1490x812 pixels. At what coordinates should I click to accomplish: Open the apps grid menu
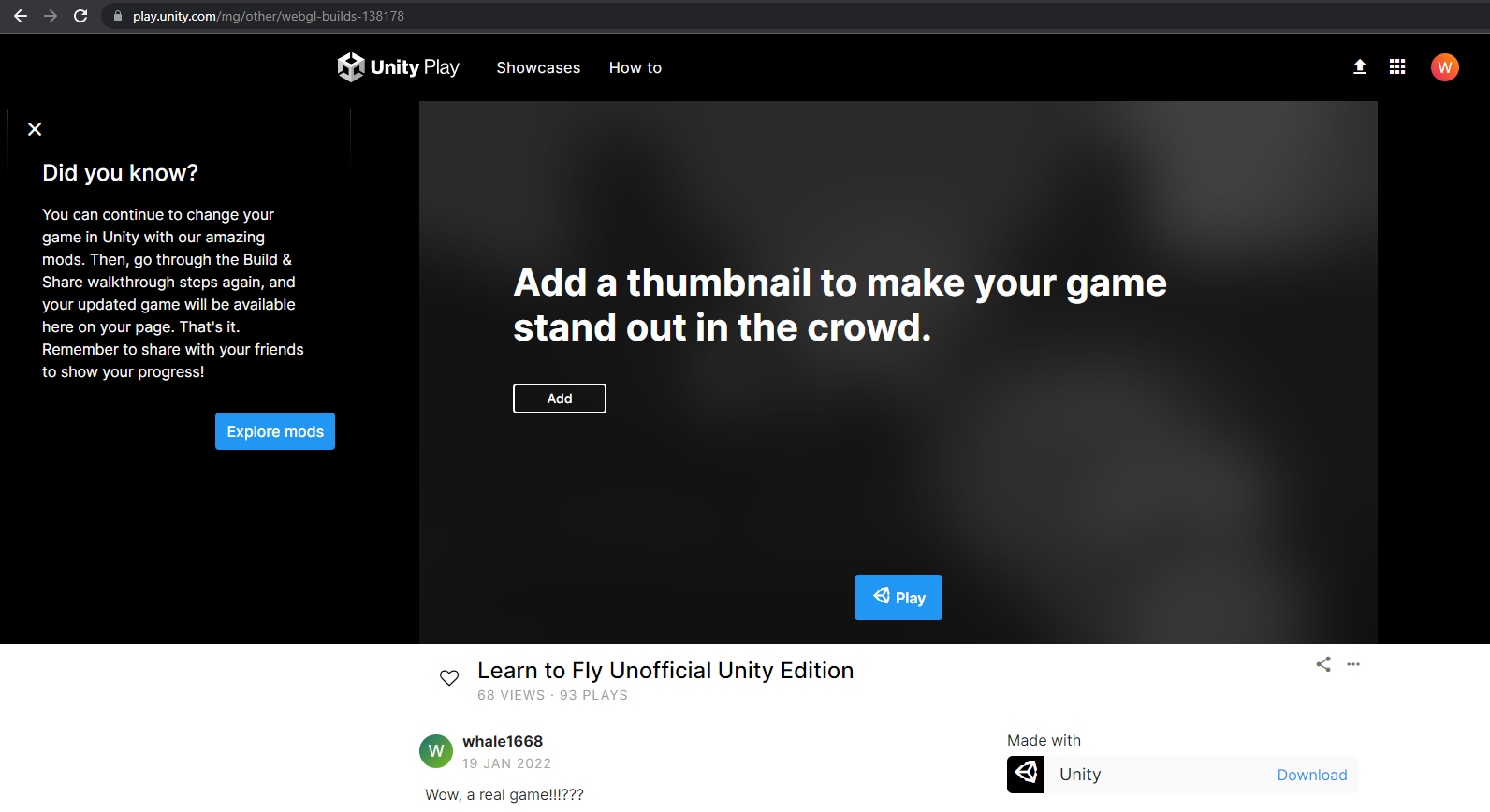pyautogui.click(x=1397, y=66)
